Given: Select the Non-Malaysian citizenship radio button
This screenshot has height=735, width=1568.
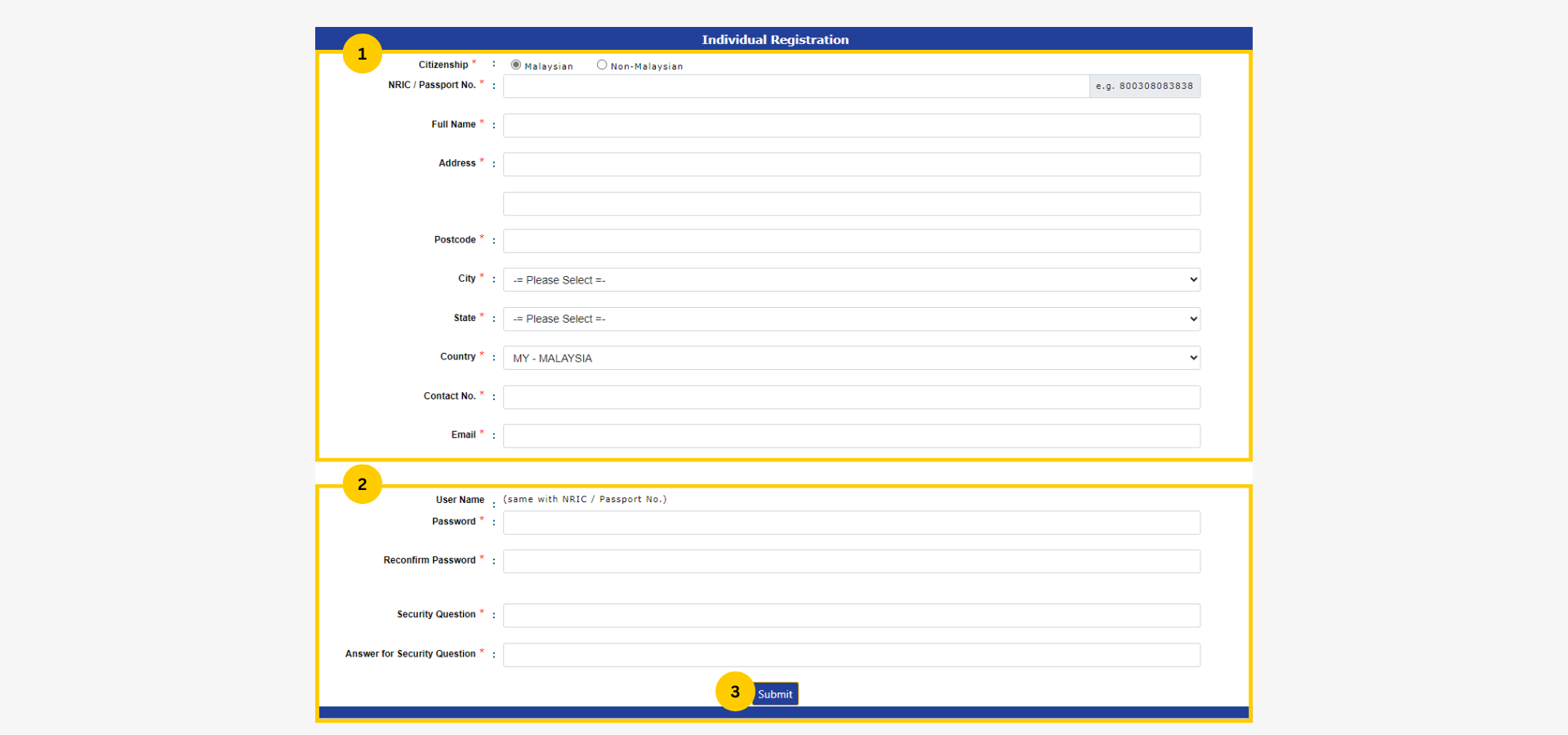Looking at the screenshot, I should click(x=602, y=65).
